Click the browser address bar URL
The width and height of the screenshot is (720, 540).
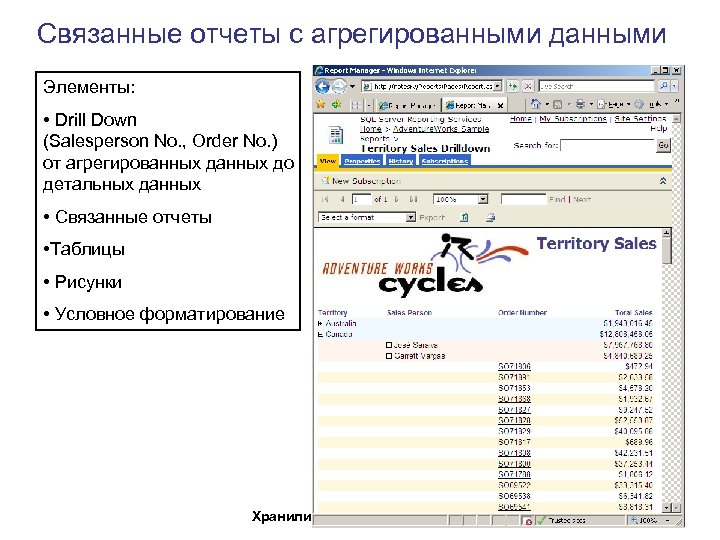point(432,86)
